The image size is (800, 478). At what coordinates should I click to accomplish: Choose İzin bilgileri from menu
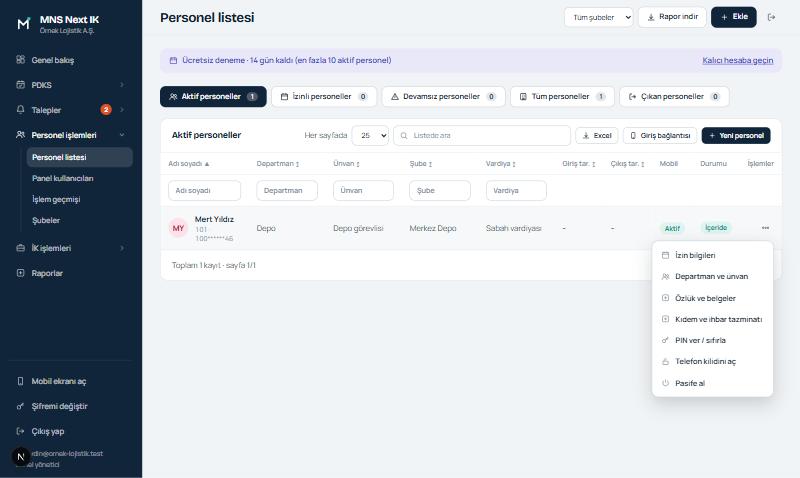coord(712,255)
